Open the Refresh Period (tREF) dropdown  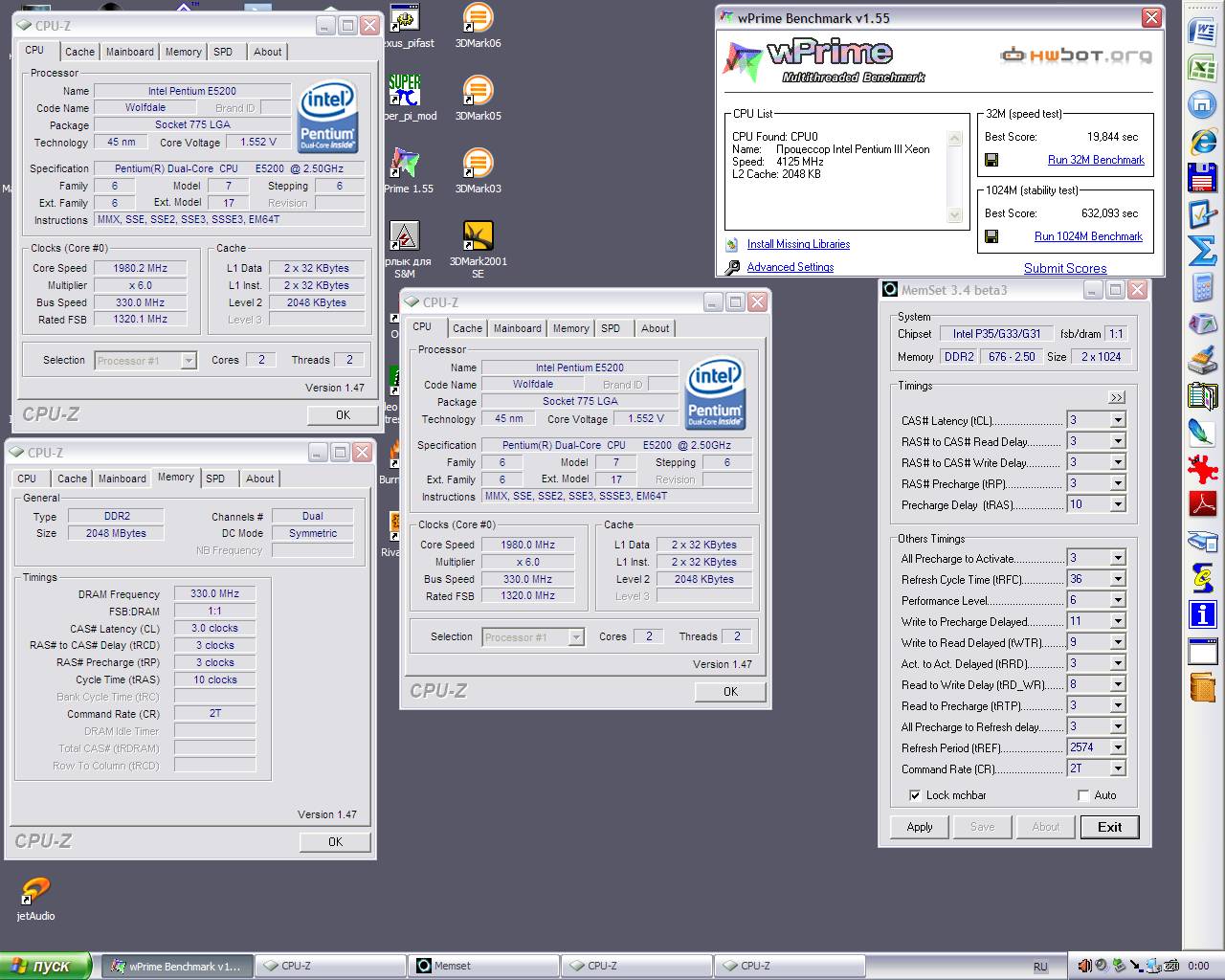1117,747
